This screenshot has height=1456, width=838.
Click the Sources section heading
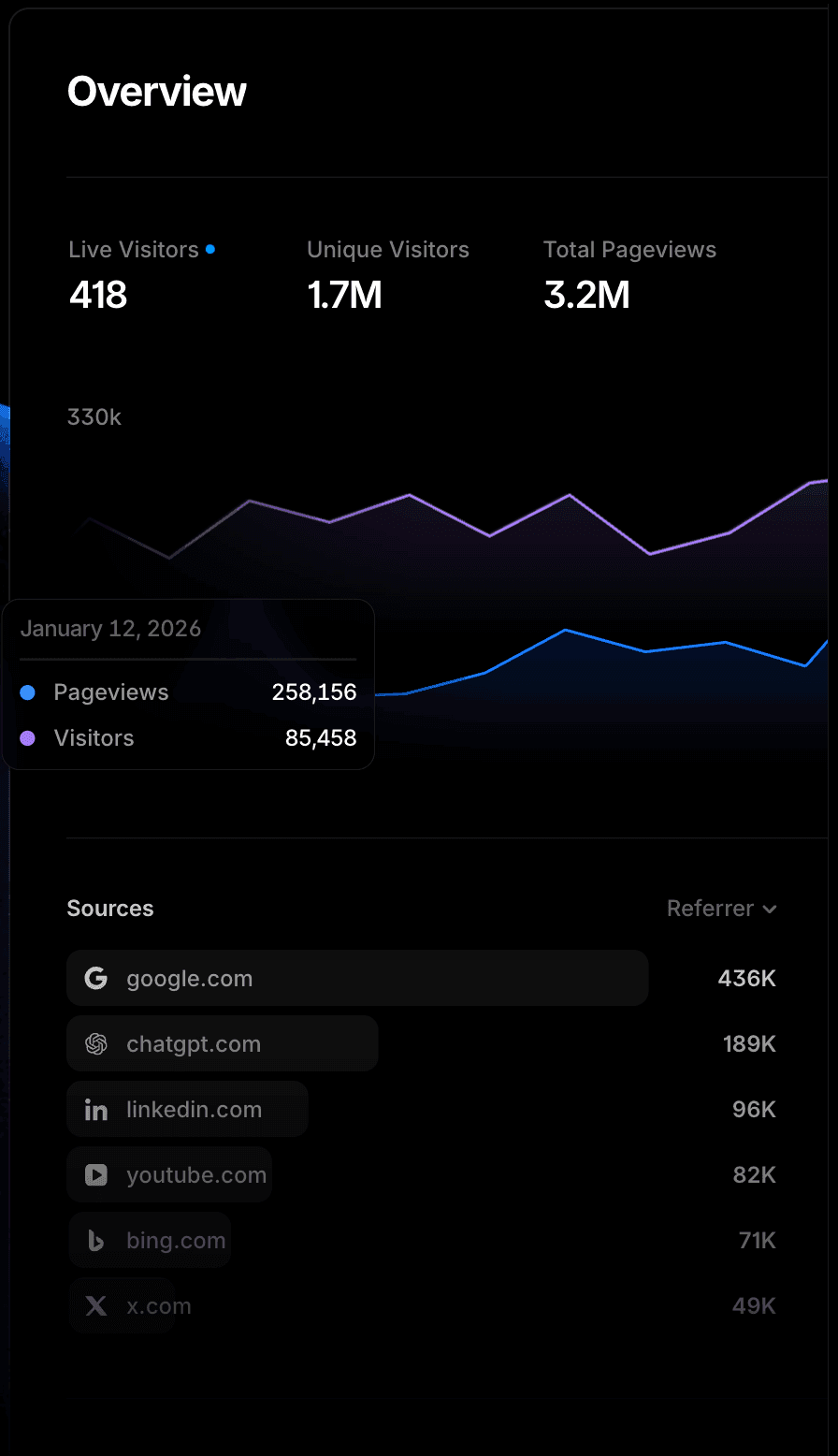point(110,909)
